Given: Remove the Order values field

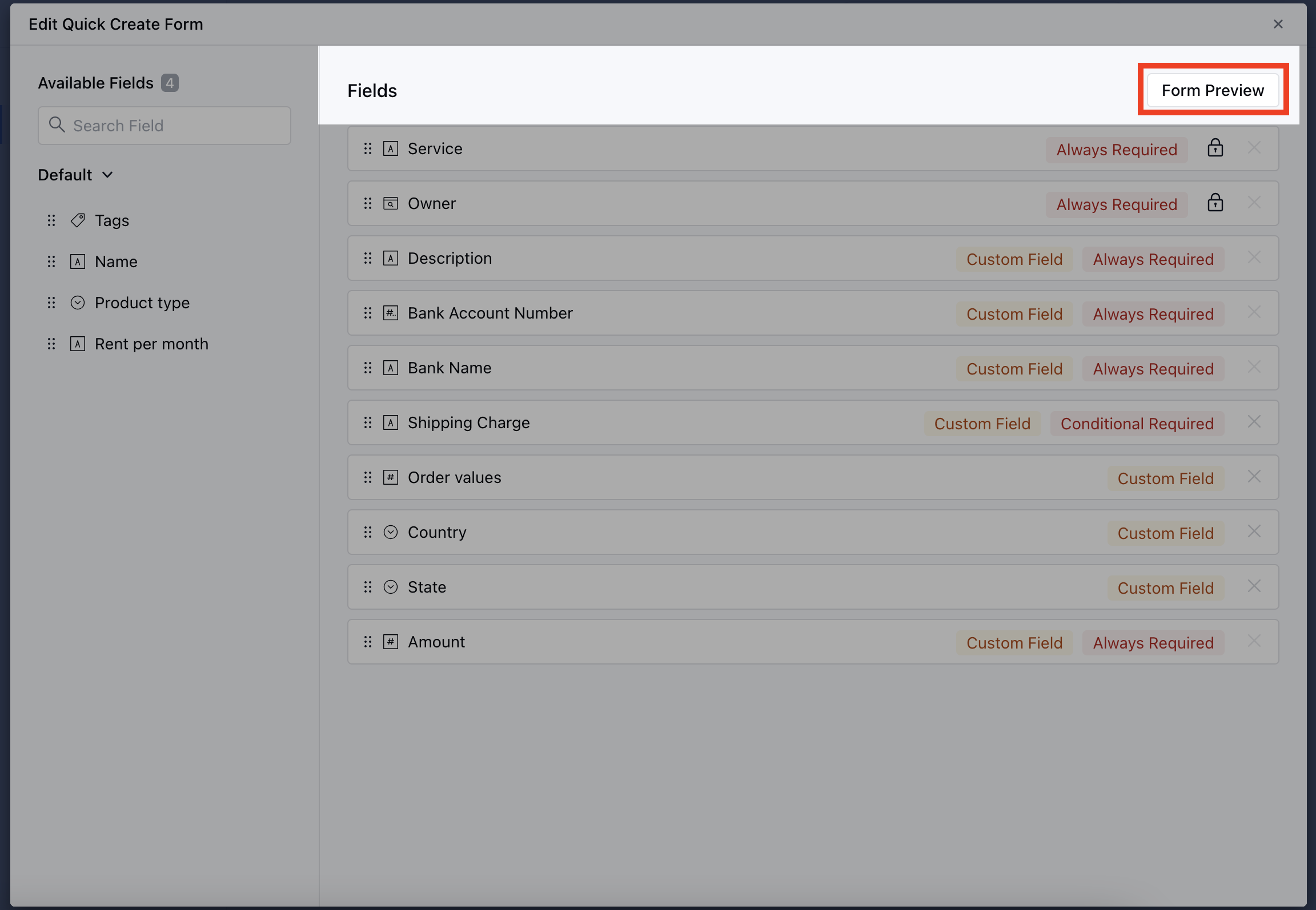Looking at the screenshot, I should click(1254, 477).
